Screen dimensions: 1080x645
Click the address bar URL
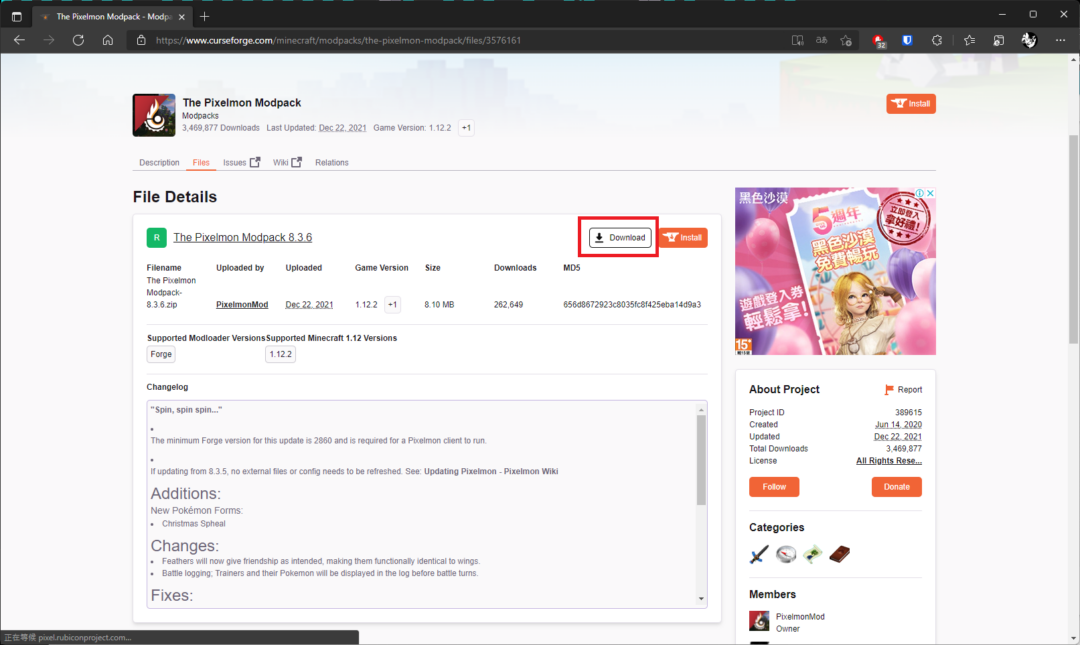click(338, 40)
